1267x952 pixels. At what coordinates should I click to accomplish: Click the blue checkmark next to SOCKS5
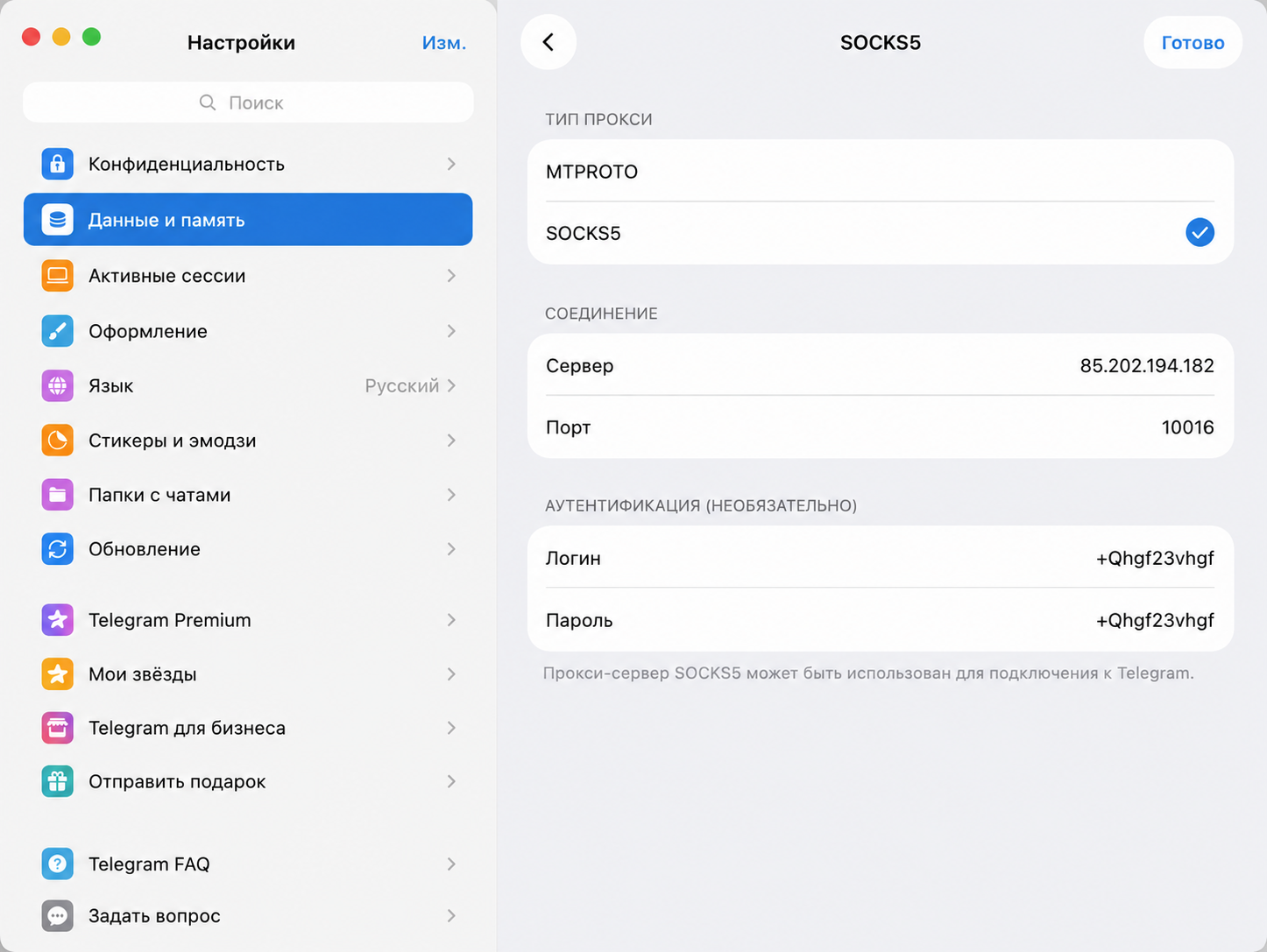click(x=1200, y=233)
